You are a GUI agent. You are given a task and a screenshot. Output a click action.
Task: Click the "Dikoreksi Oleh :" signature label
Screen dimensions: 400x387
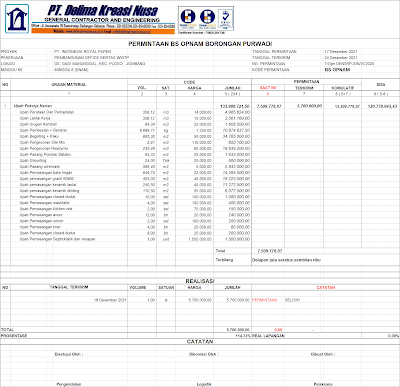pos(204,354)
